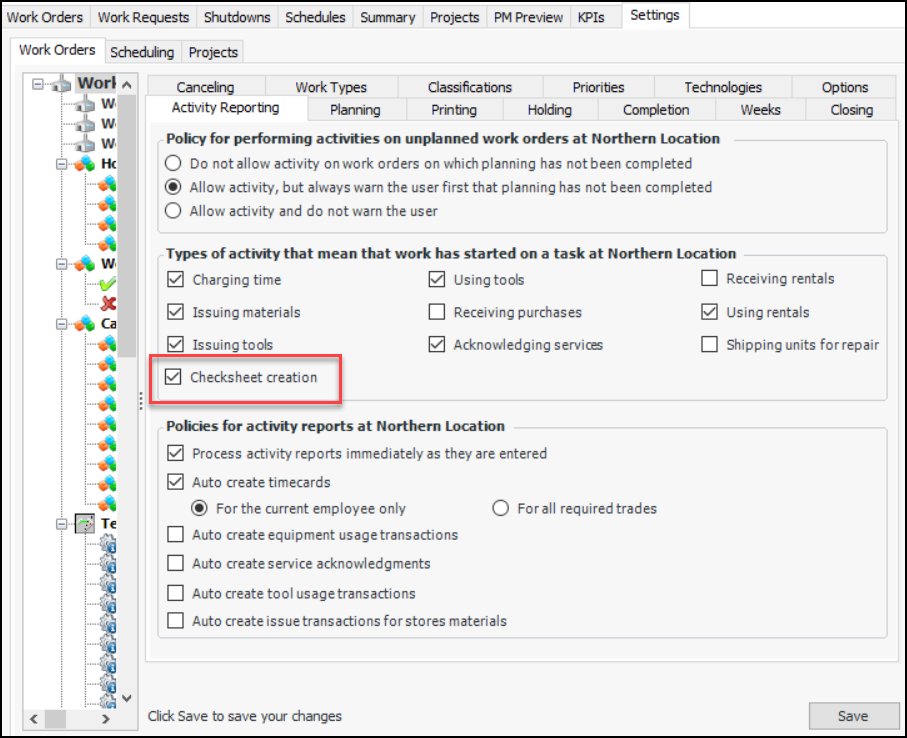Click the Save button

(853, 716)
